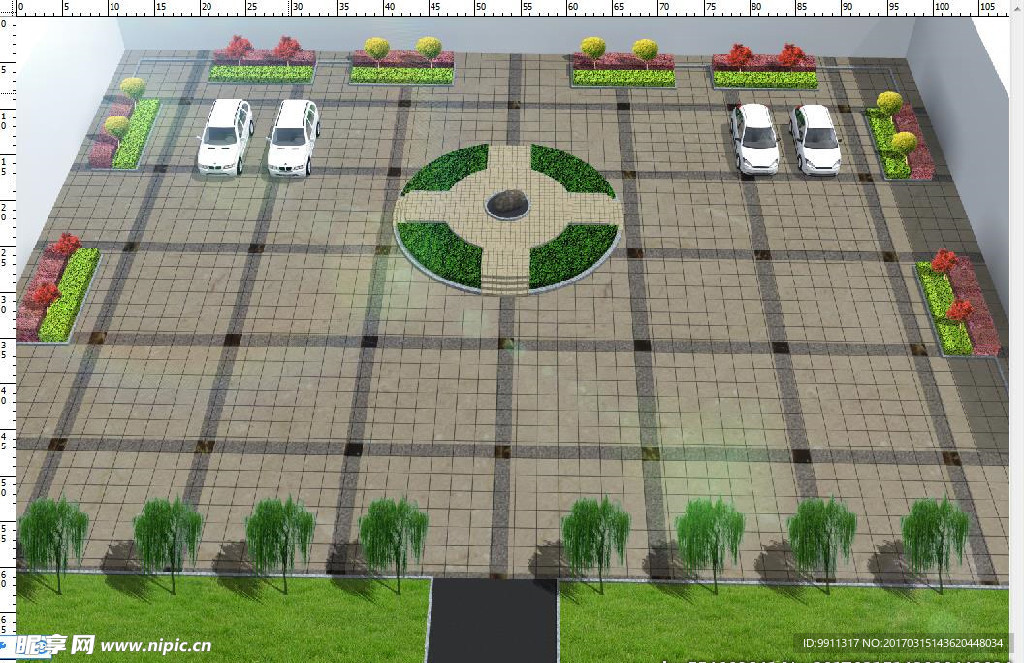Click the ruler origin crosshair in the corner

click(7, 8)
